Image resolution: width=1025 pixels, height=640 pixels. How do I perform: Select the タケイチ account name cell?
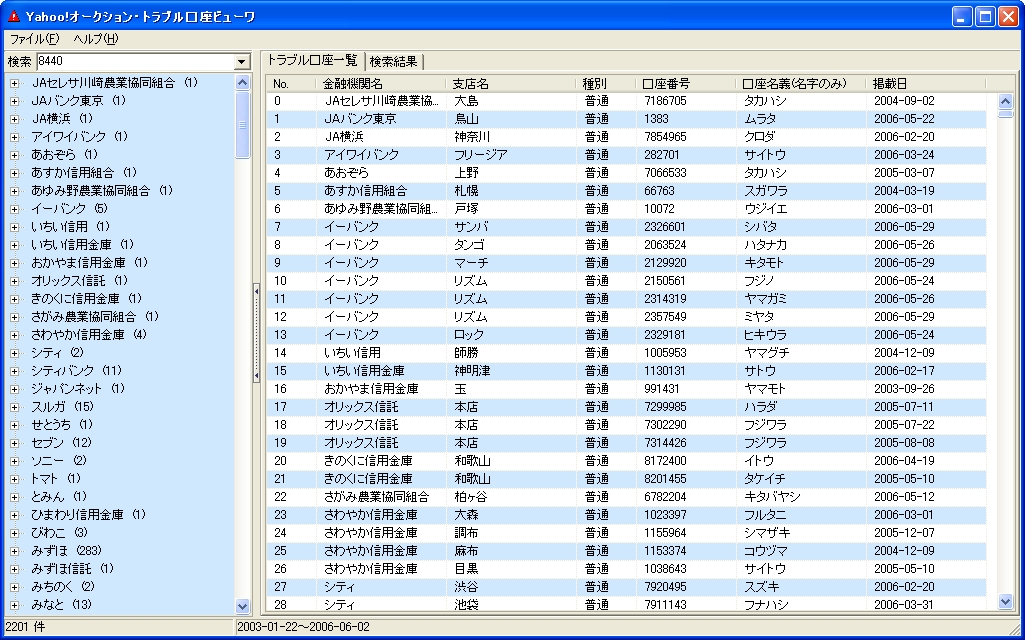pyautogui.click(x=765, y=479)
